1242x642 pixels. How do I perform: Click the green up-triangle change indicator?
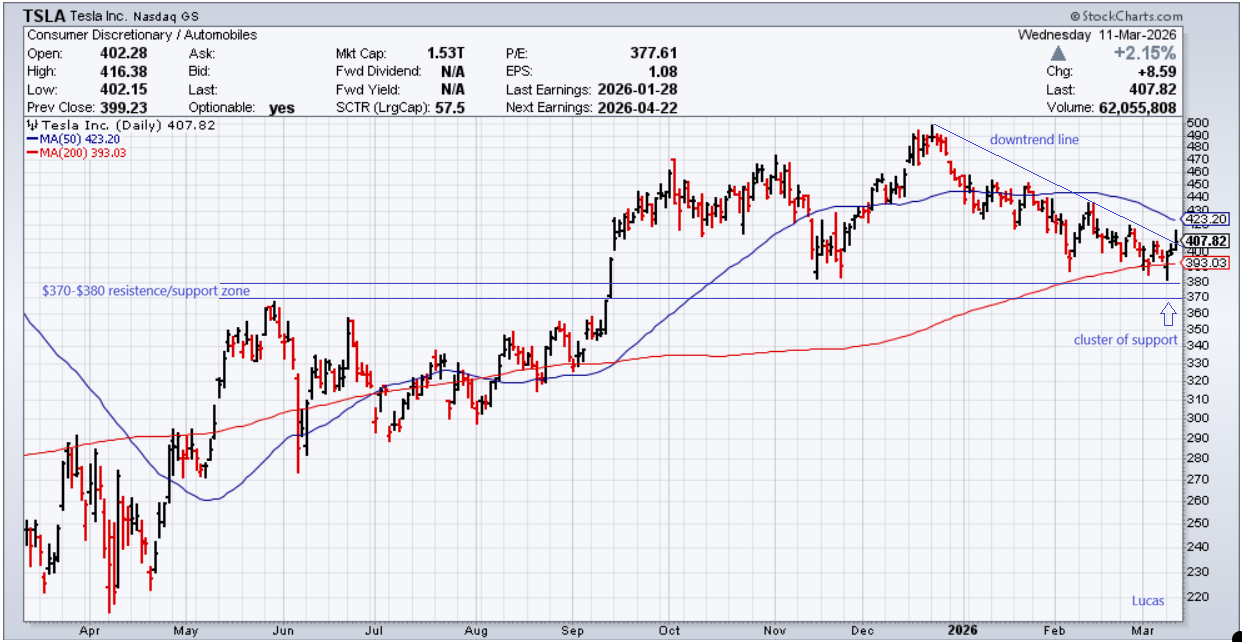[1059, 52]
